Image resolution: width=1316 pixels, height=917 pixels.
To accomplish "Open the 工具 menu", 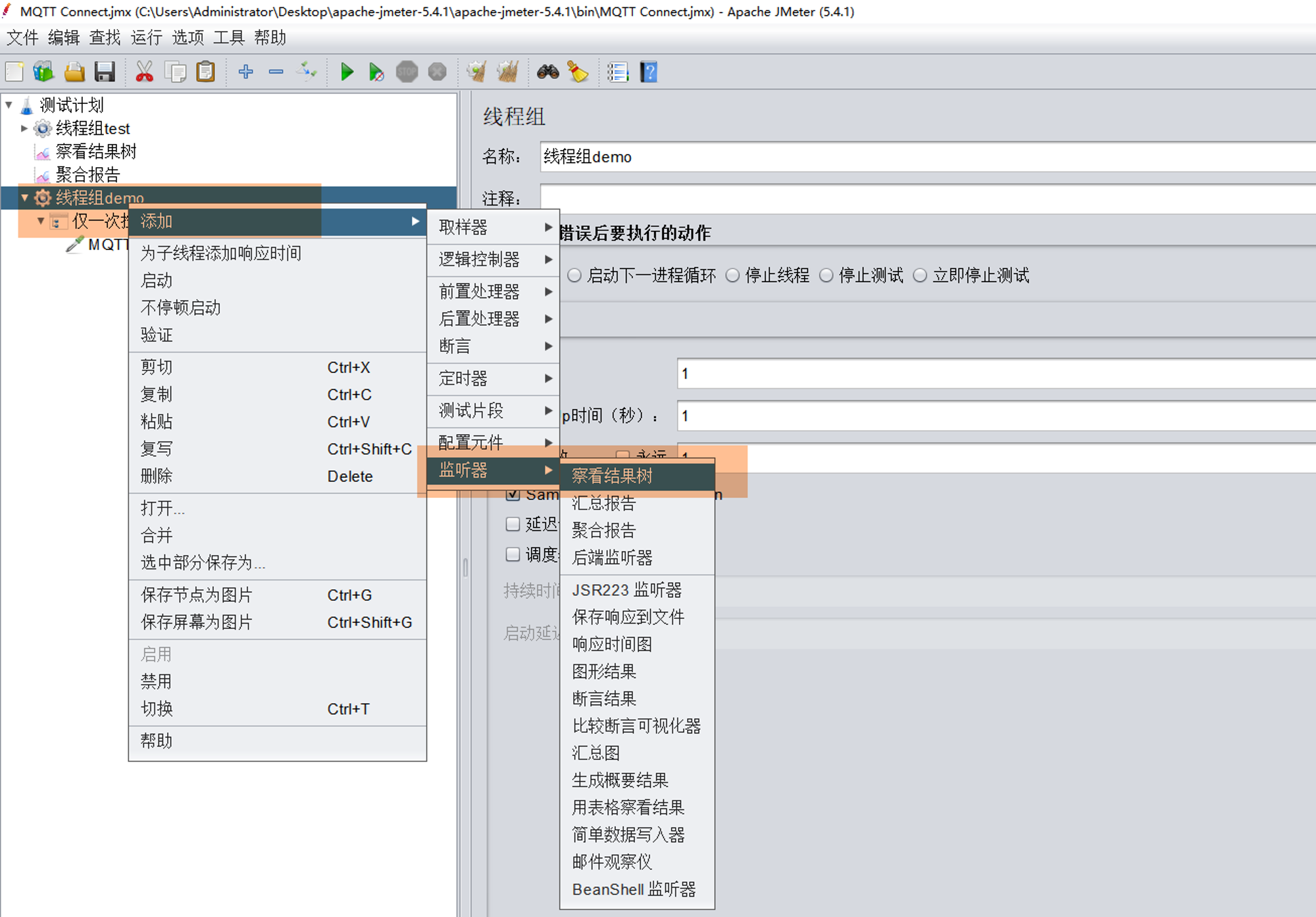I will pyautogui.click(x=229, y=37).
